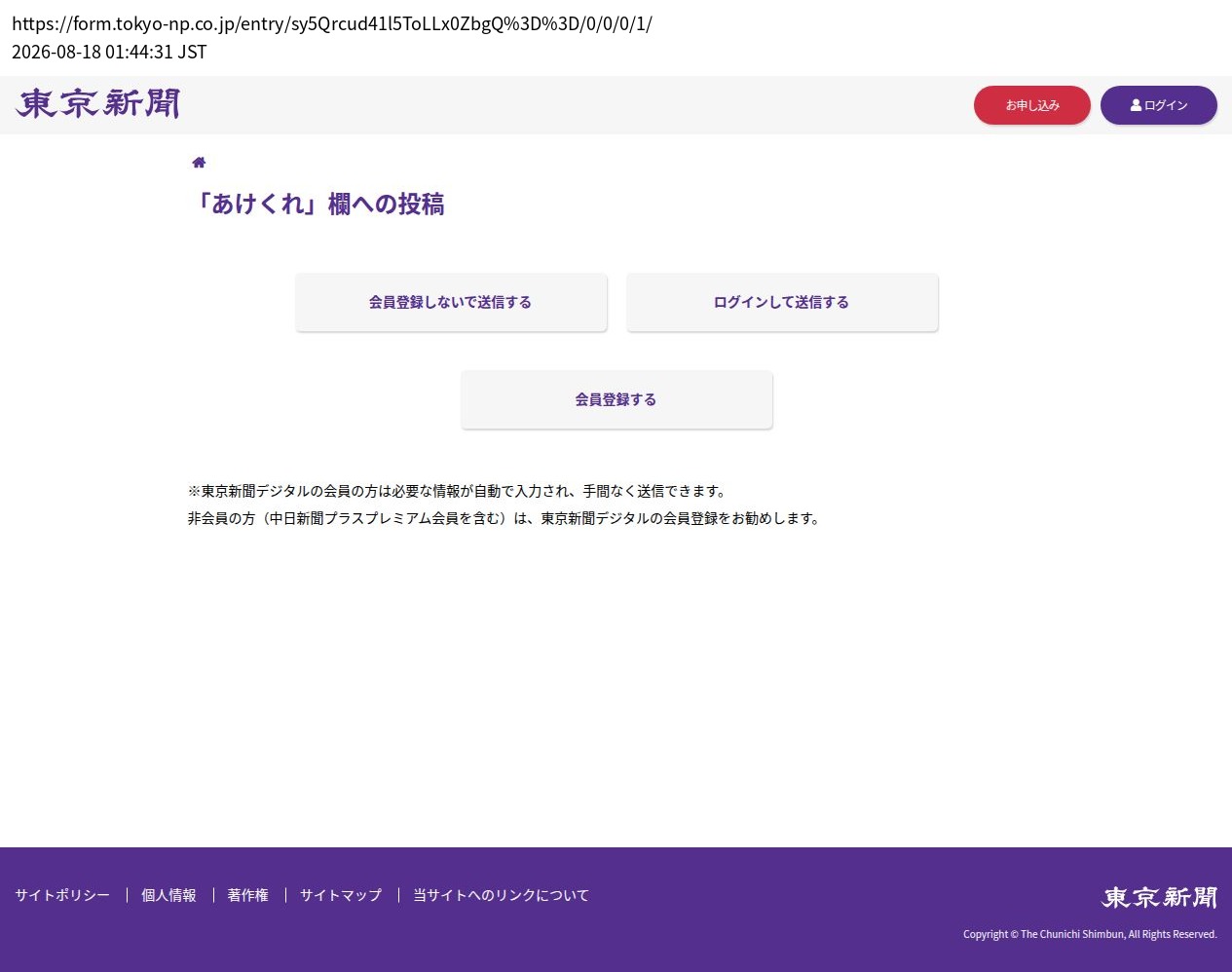Click the Tokyo Shimbun logo in header
This screenshot has width=1232, height=972.
click(x=98, y=103)
